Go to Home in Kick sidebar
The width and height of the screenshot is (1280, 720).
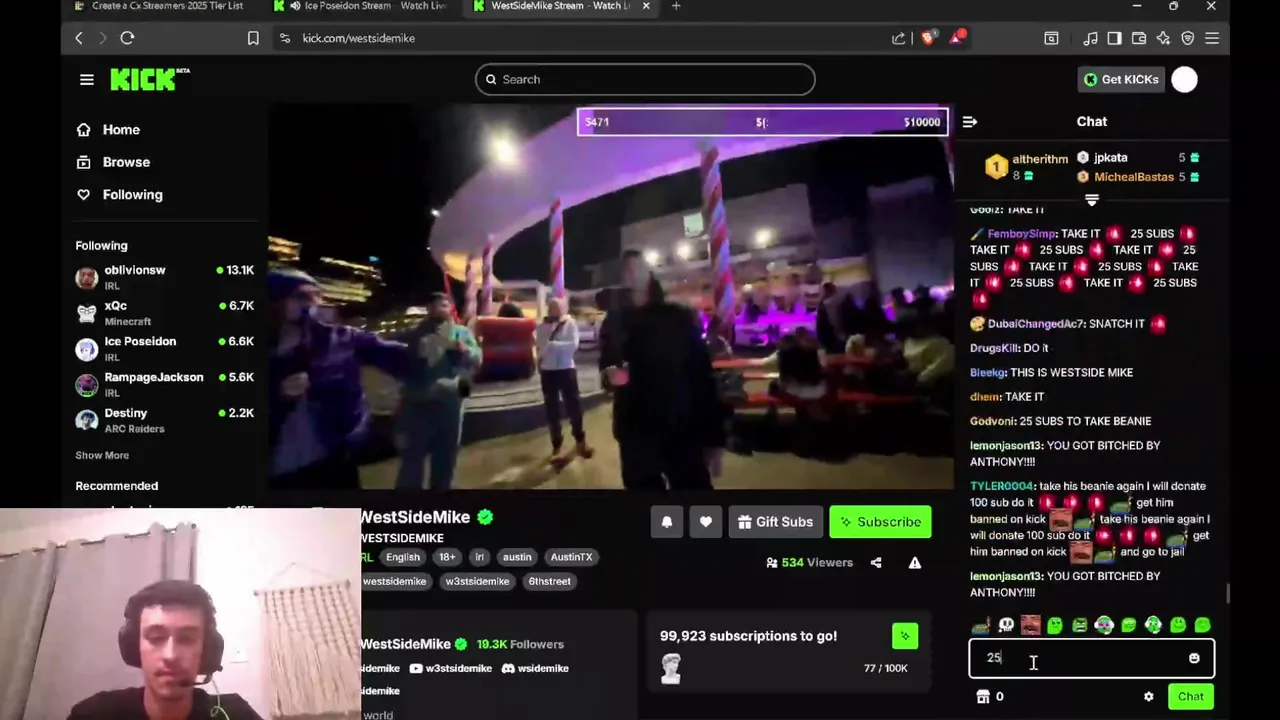[x=108, y=130]
